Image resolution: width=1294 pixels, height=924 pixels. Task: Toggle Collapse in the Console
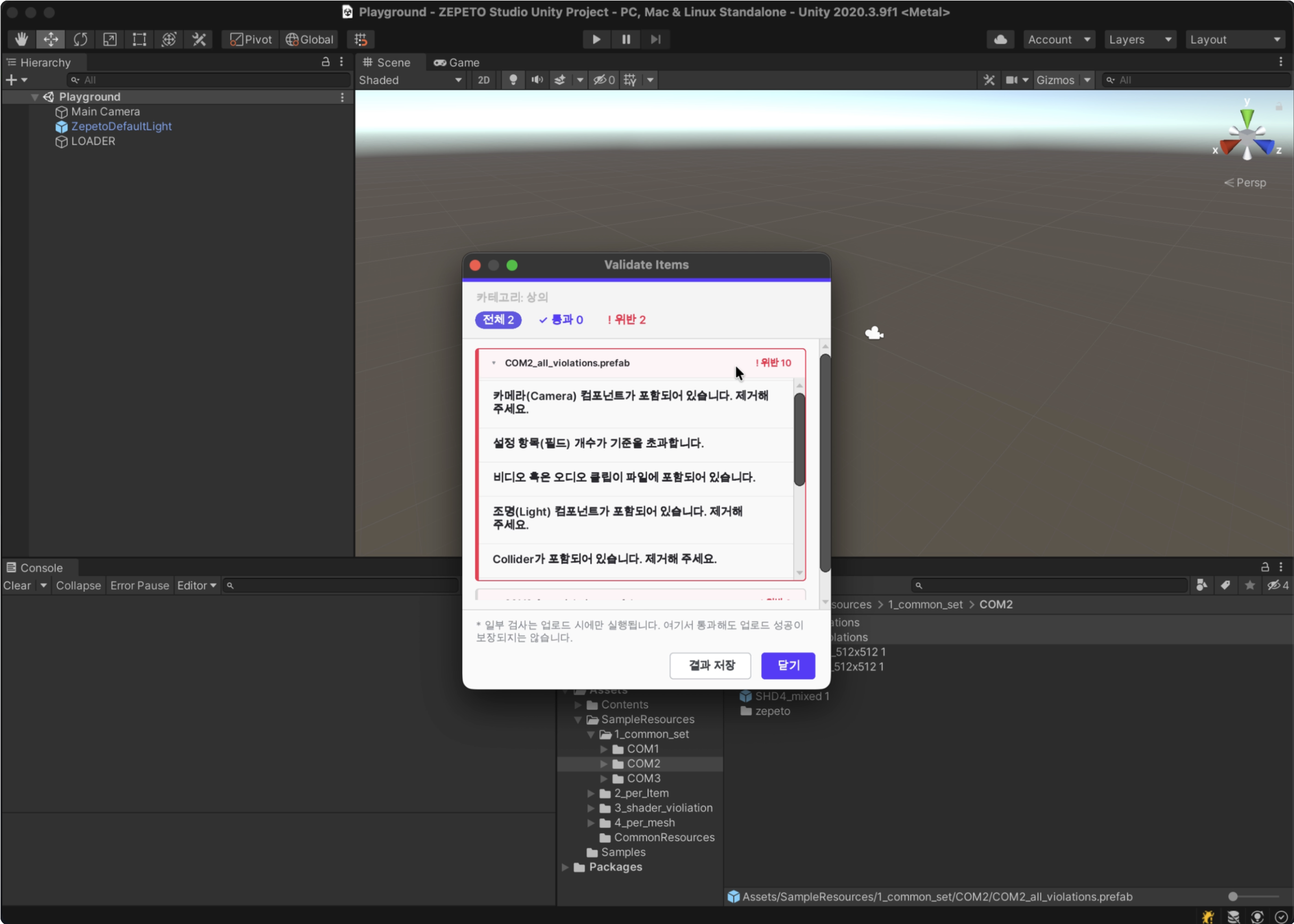click(x=79, y=585)
